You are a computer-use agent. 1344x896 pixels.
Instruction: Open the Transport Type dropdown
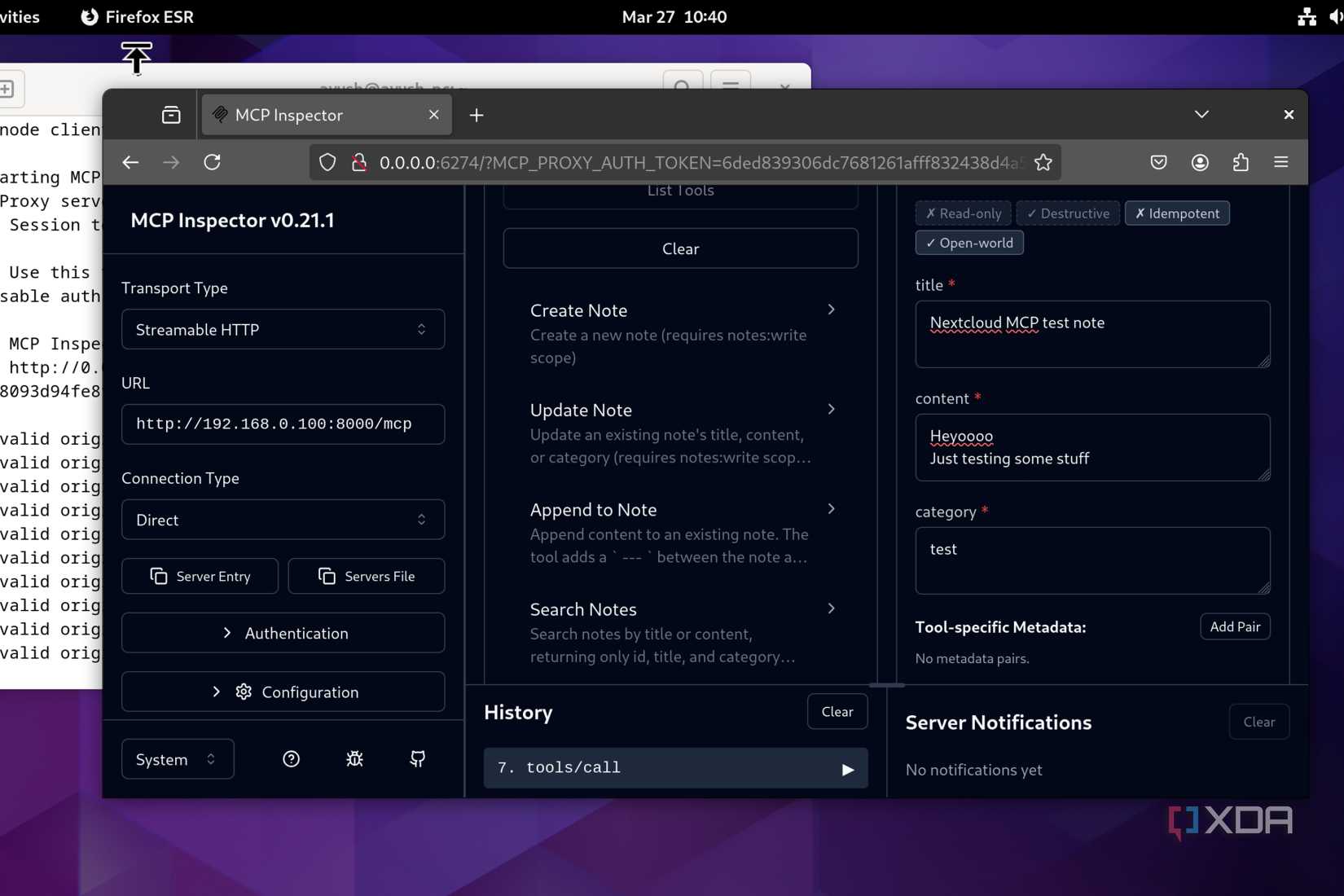point(283,329)
